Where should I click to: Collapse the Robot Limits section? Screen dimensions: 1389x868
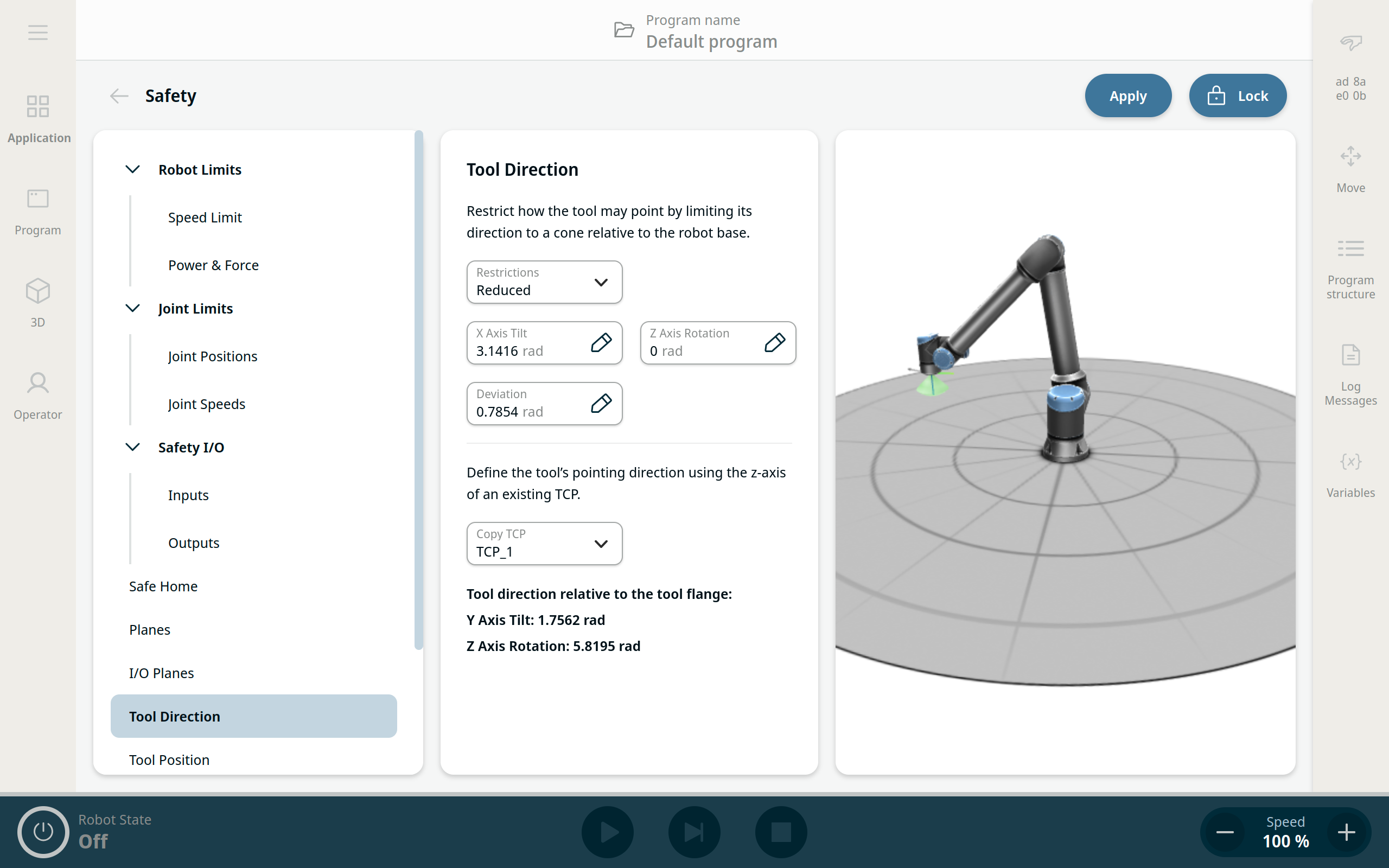coord(132,169)
